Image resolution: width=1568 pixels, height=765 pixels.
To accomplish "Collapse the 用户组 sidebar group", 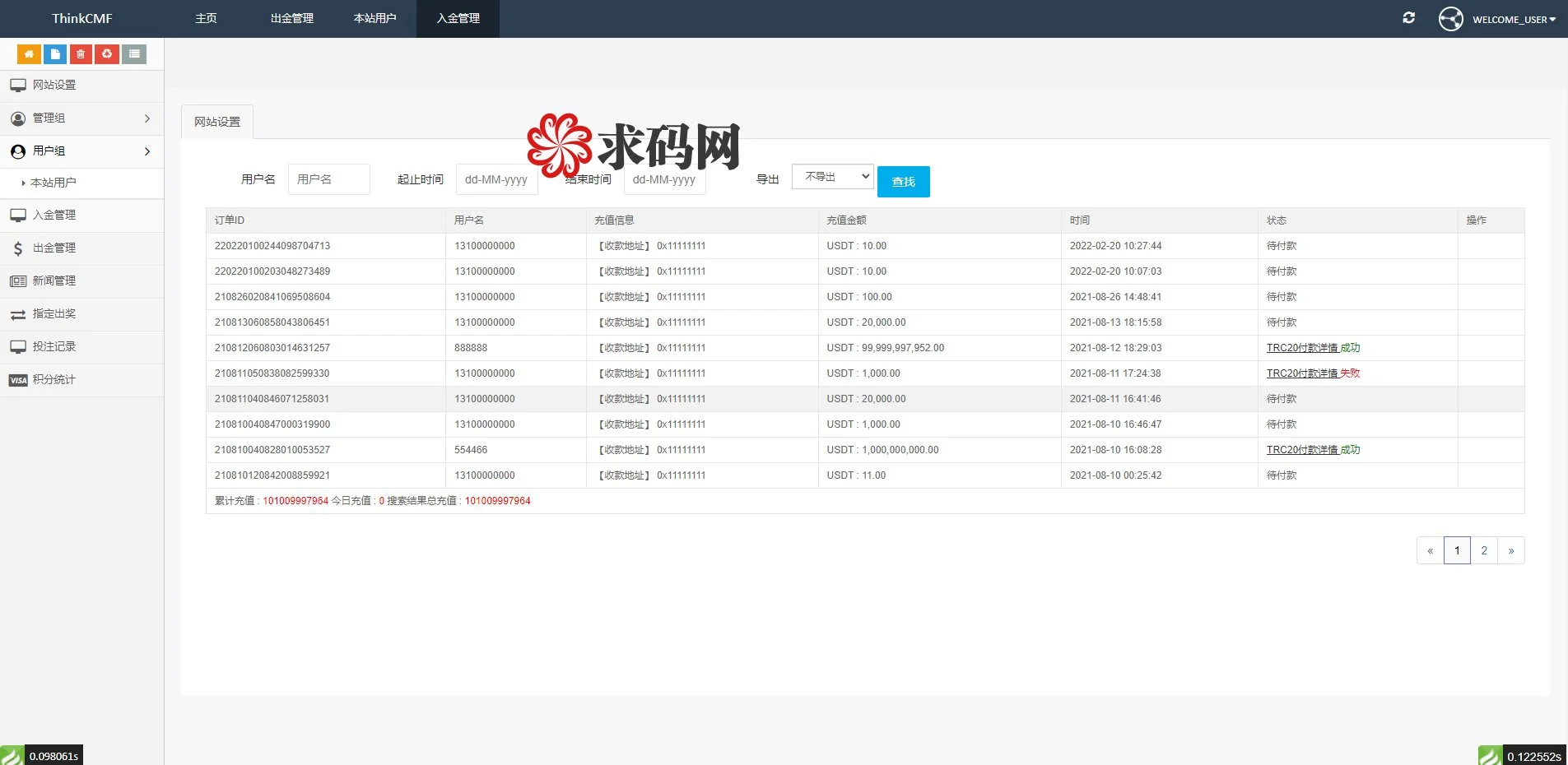I will coord(81,151).
